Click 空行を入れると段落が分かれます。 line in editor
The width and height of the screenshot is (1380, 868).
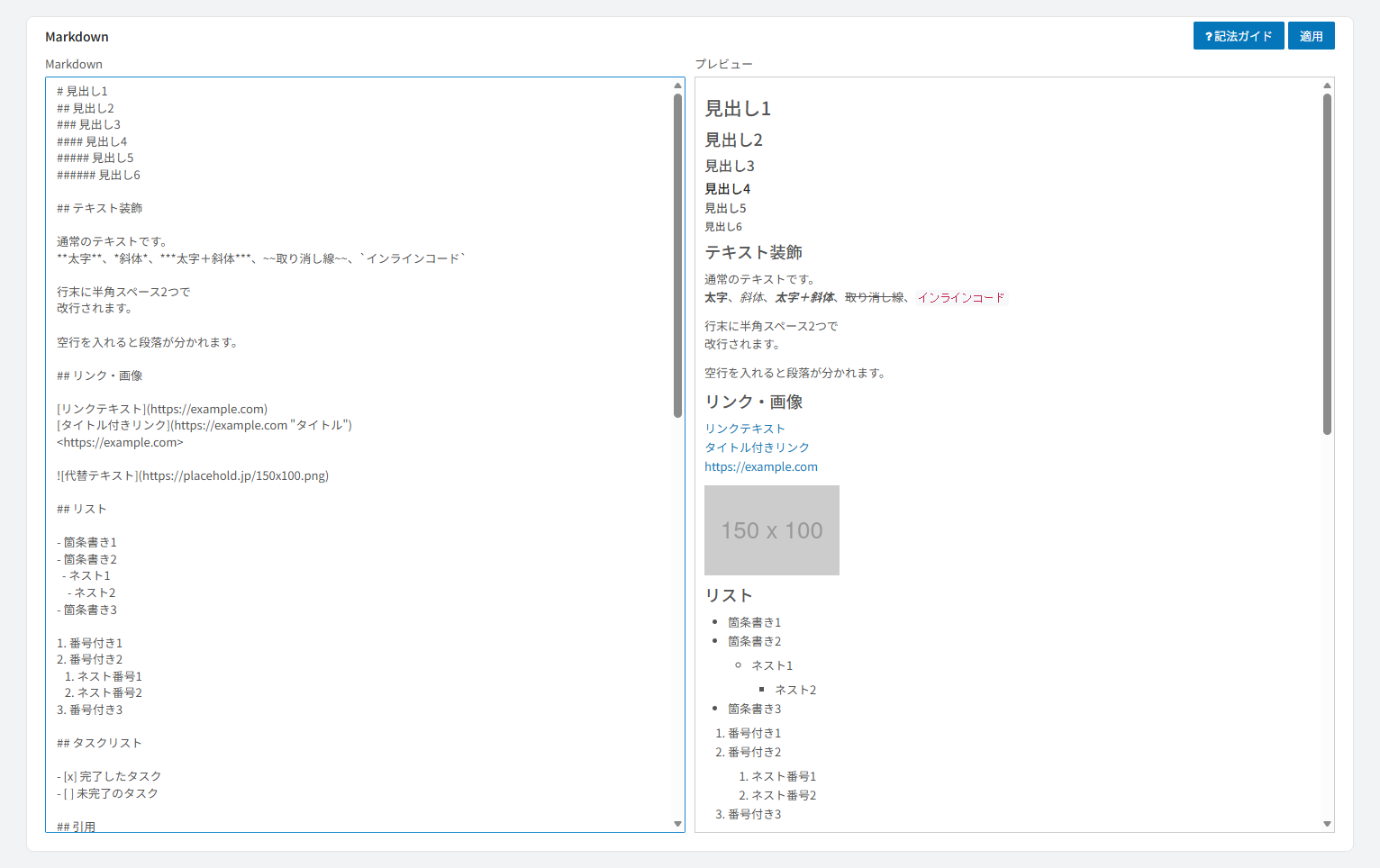tap(147, 342)
